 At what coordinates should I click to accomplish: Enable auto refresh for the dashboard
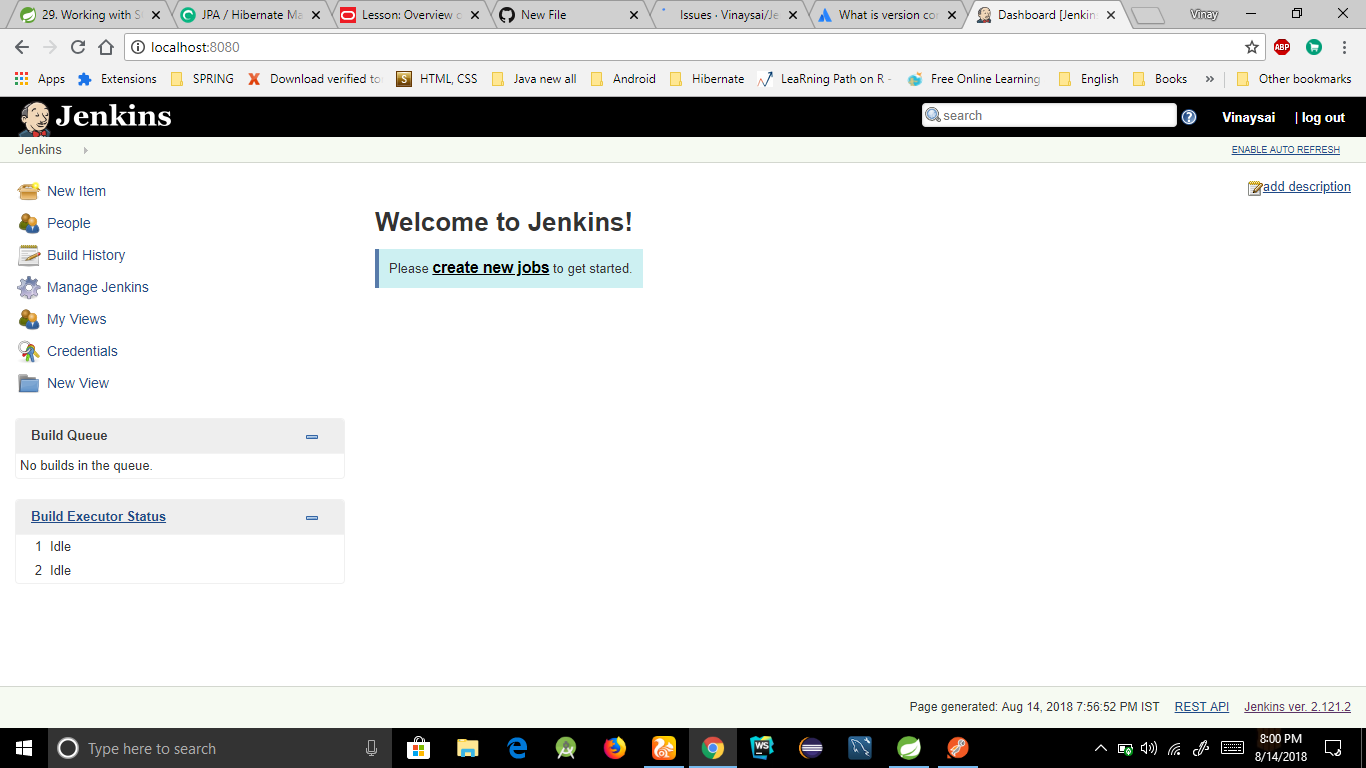[1286, 149]
